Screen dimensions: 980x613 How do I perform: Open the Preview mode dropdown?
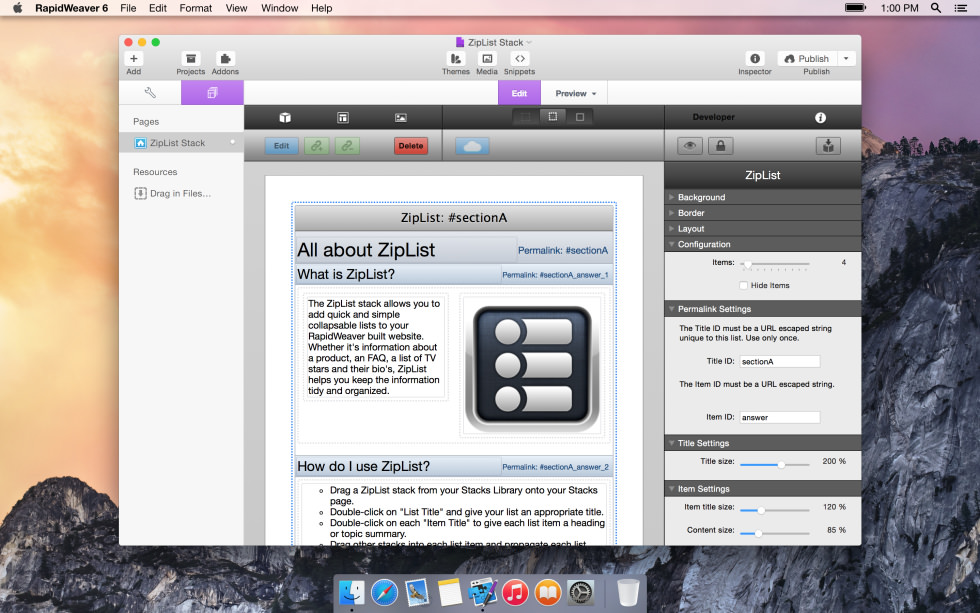click(576, 93)
